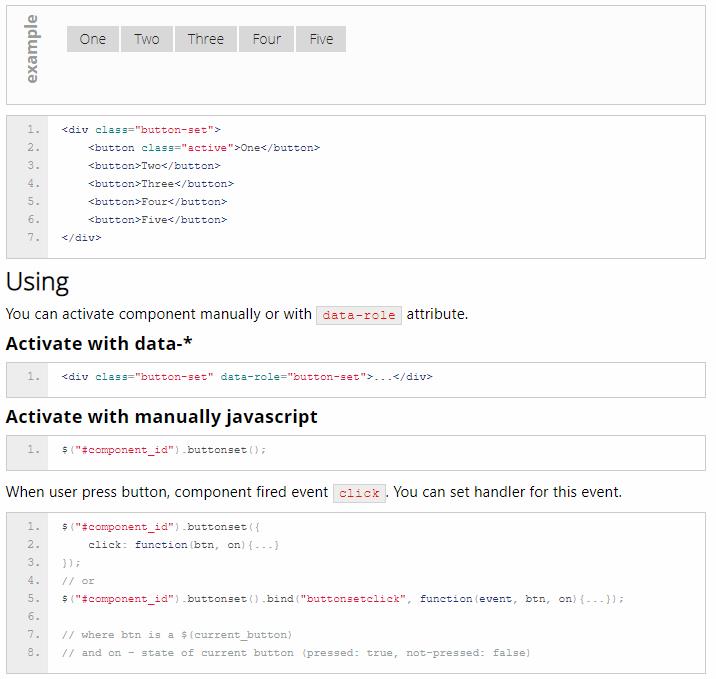Image resolution: width=716 pixels, height=679 pixels.
Task: Click the 'Activate with manually javascript' heading
Action: [161, 416]
